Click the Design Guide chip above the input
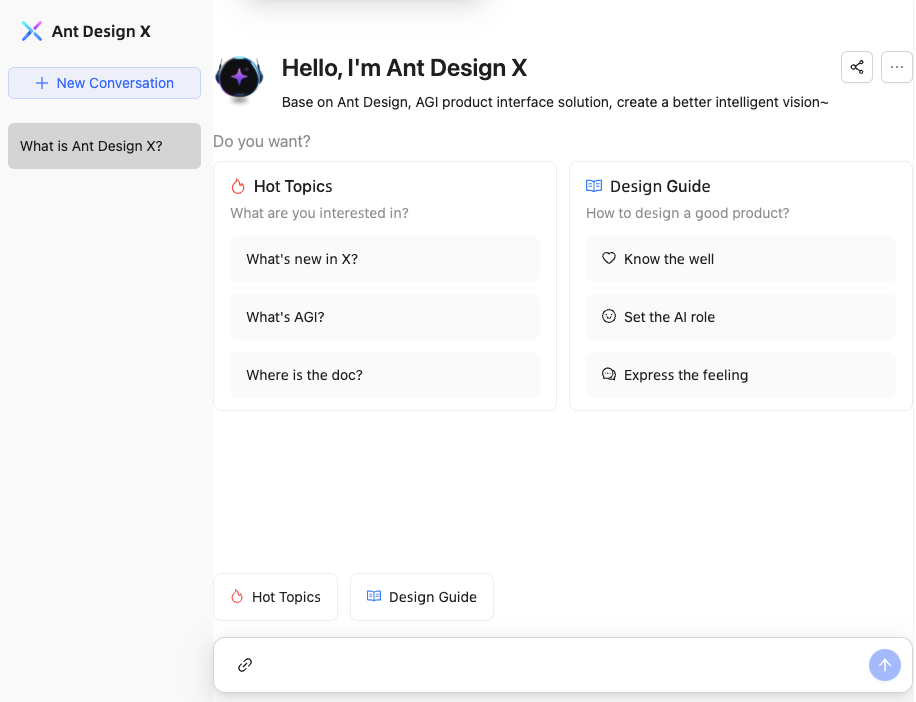This screenshot has width=916, height=702. 421,597
